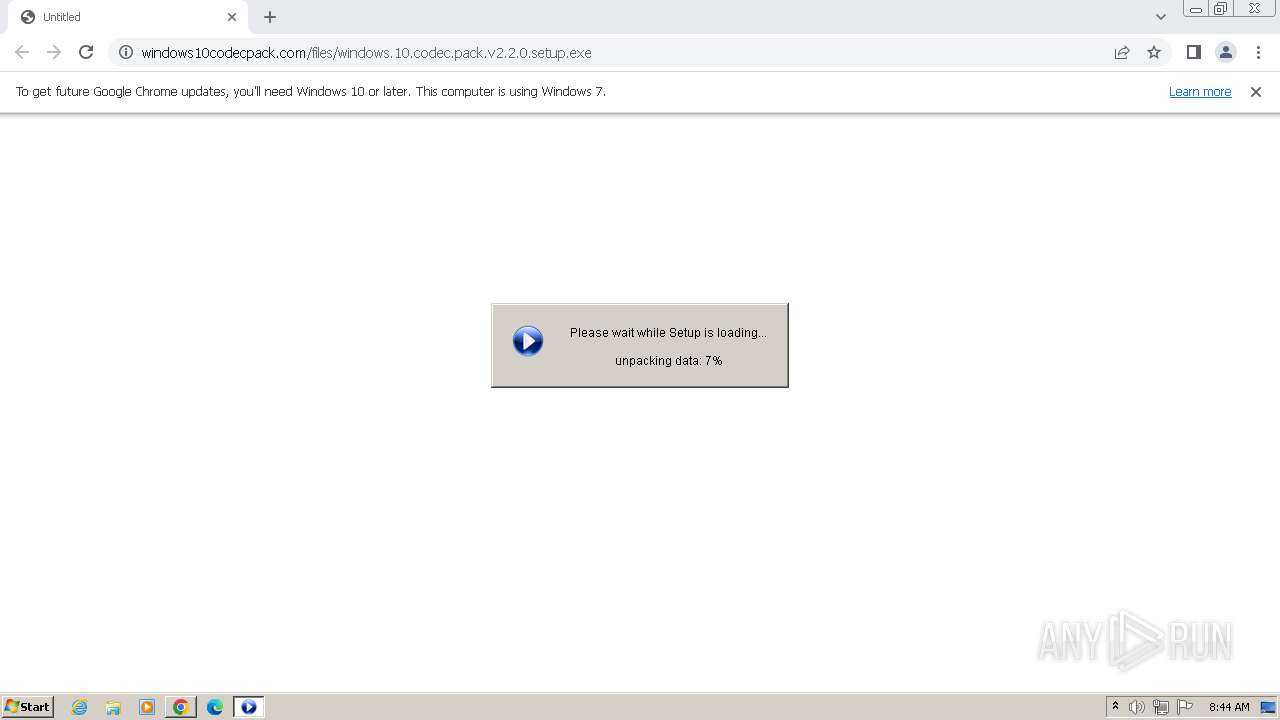Reload the current page
Viewport: 1280px width, 720px height.
(86, 52)
